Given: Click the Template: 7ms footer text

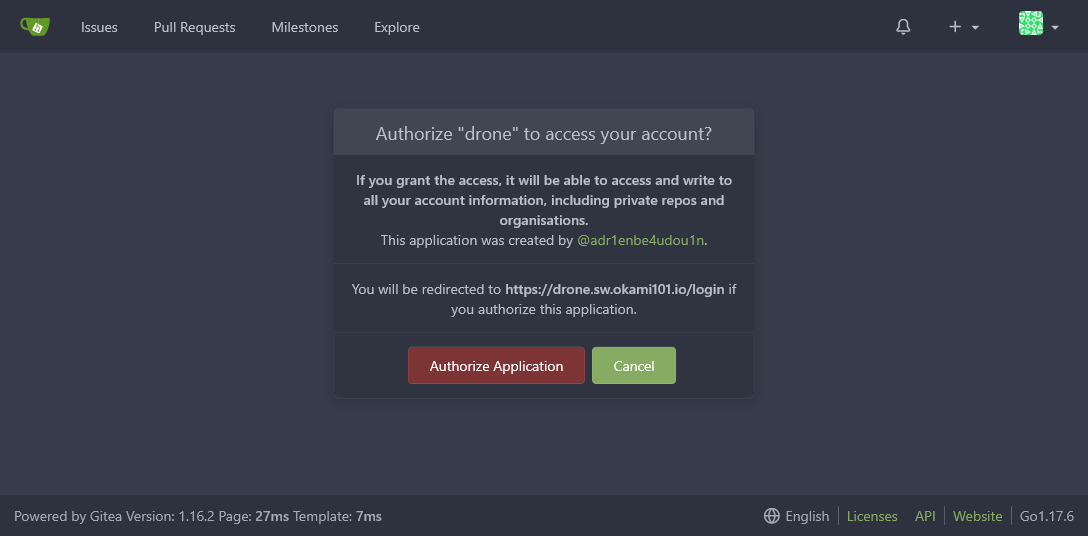Looking at the screenshot, I should tap(337, 516).
